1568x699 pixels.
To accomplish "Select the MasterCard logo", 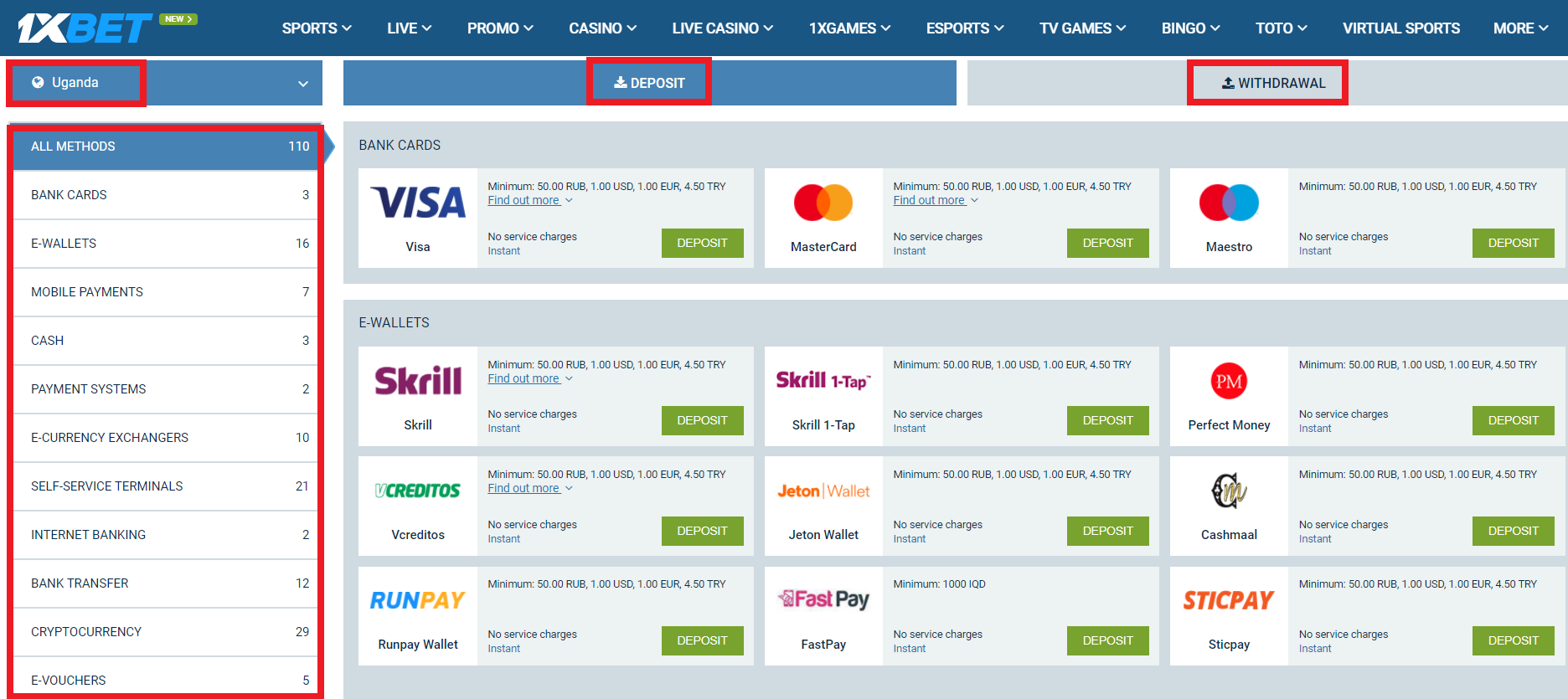I will [x=823, y=203].
